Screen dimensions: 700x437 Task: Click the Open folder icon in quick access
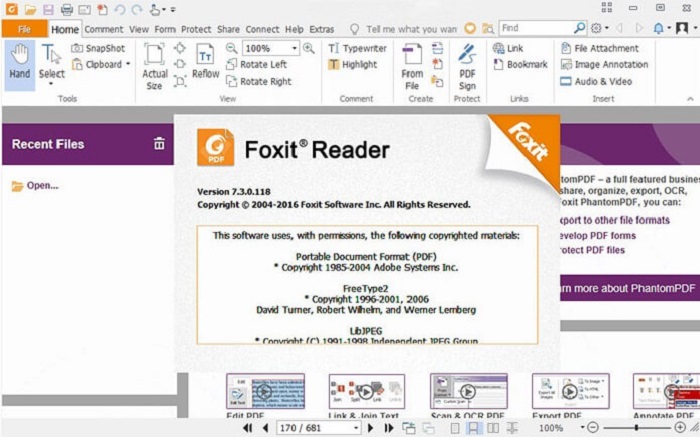(x=30, y=9)
